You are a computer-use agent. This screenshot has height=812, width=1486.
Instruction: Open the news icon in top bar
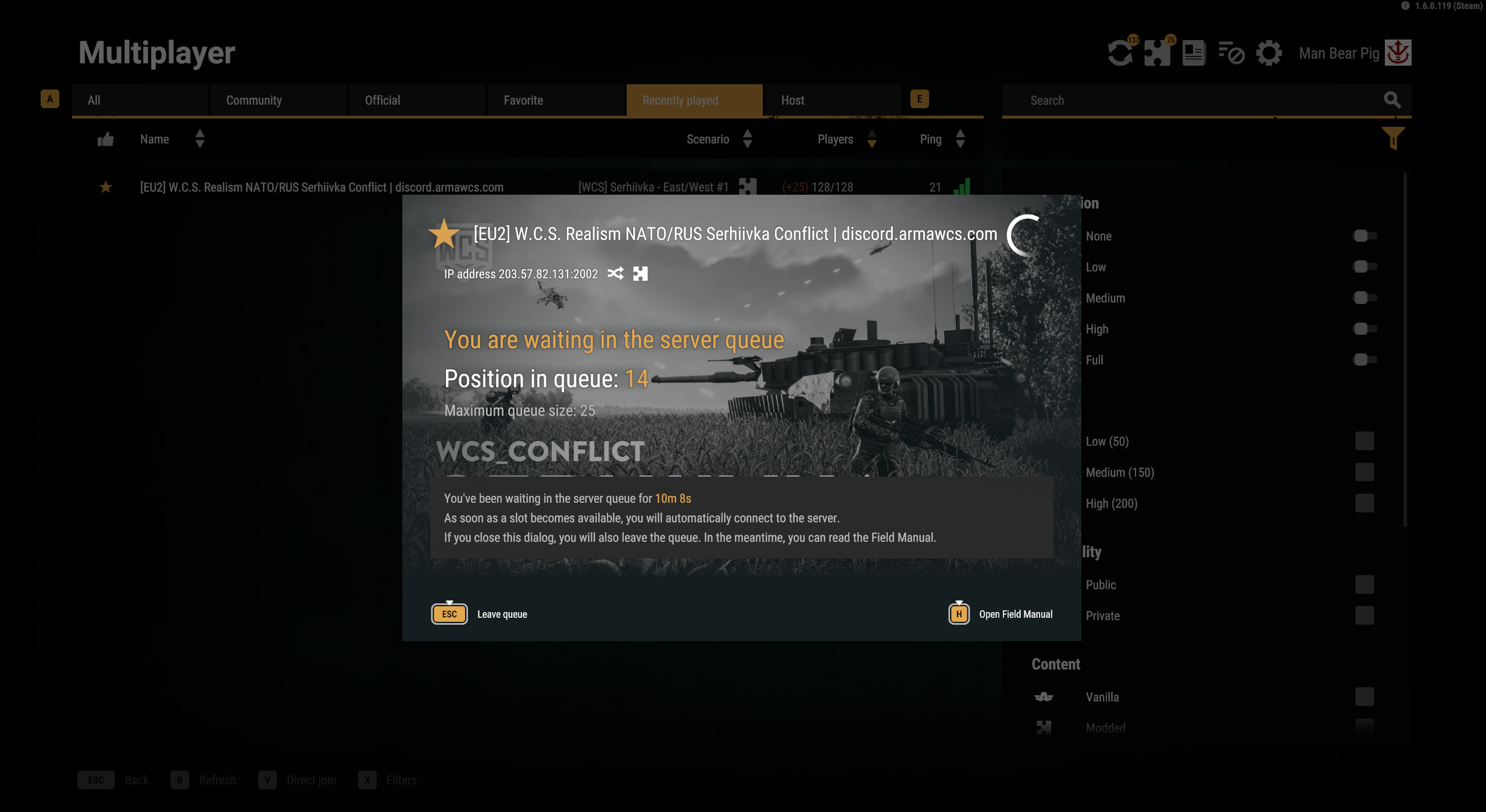[1194, 53]
